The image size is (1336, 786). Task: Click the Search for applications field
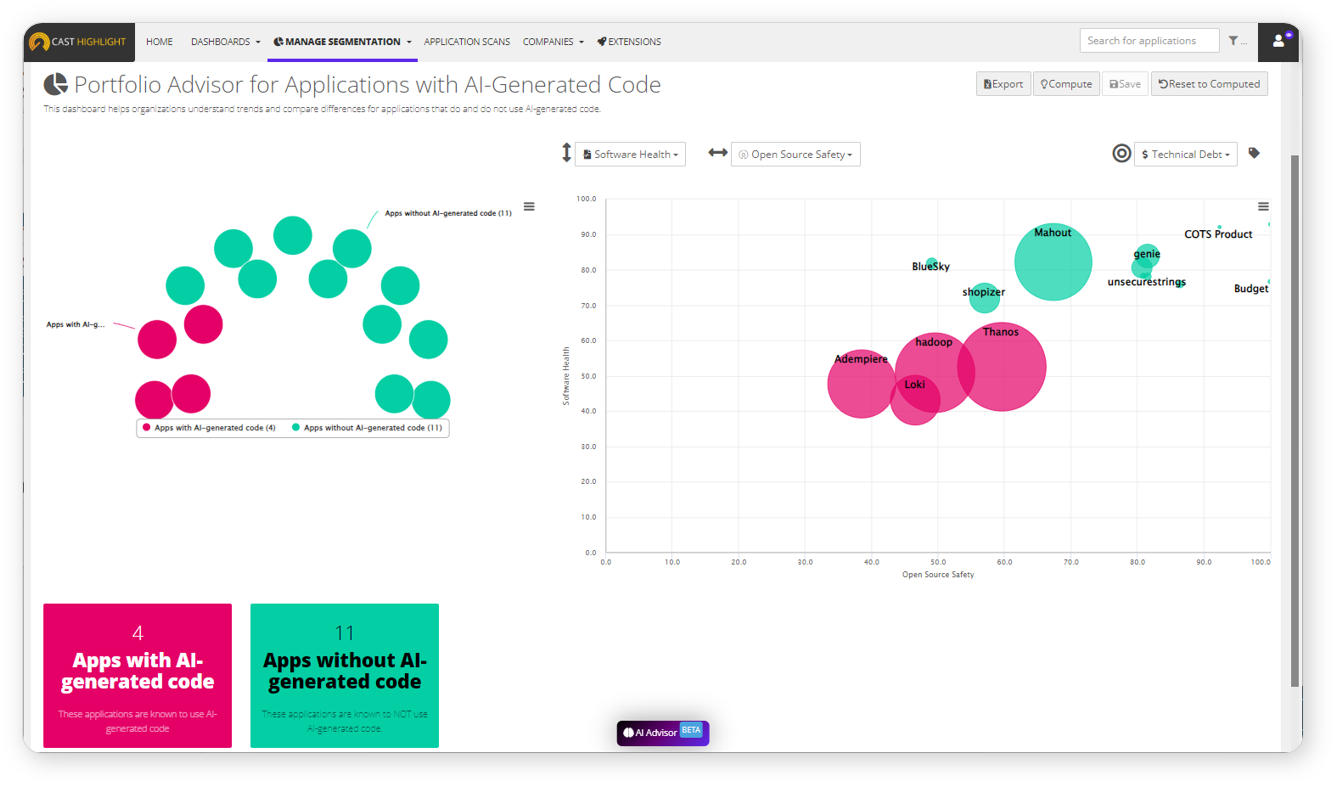(x=1149, y=41)
